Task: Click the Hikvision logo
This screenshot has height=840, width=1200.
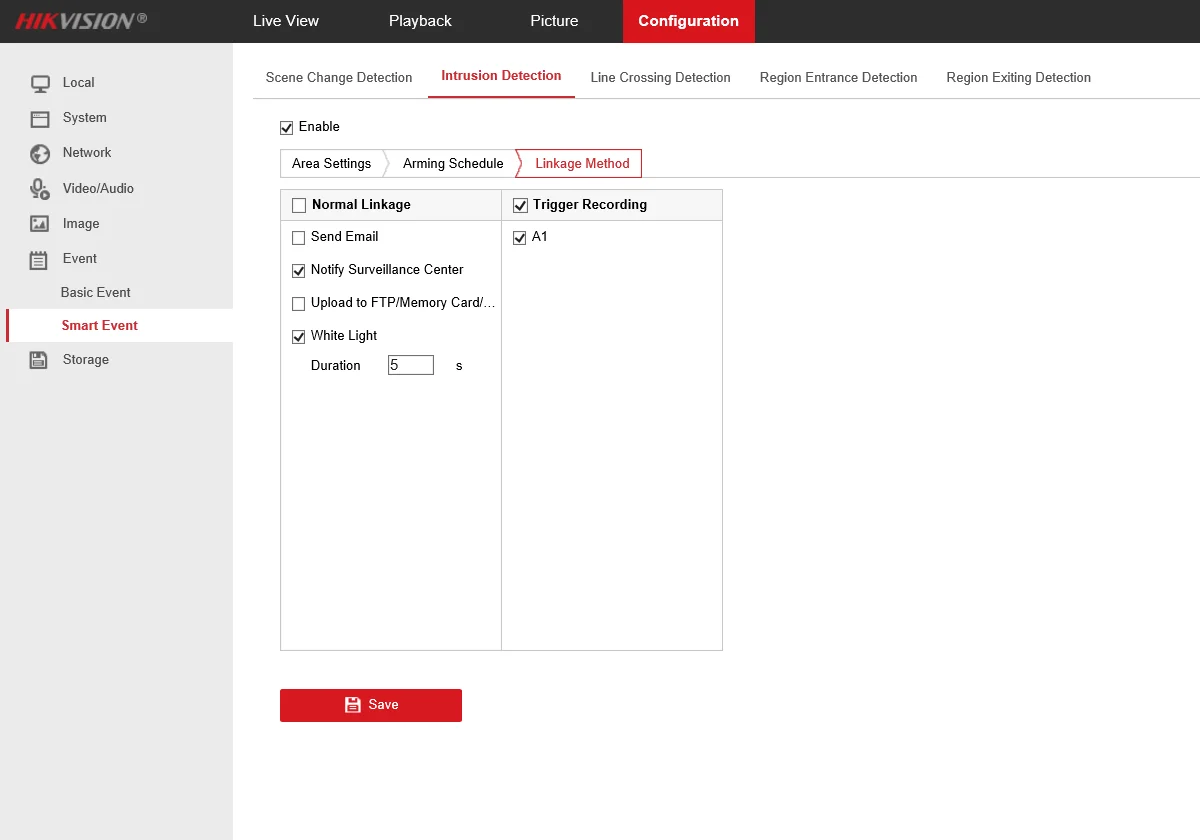Action: click(81, 20)
